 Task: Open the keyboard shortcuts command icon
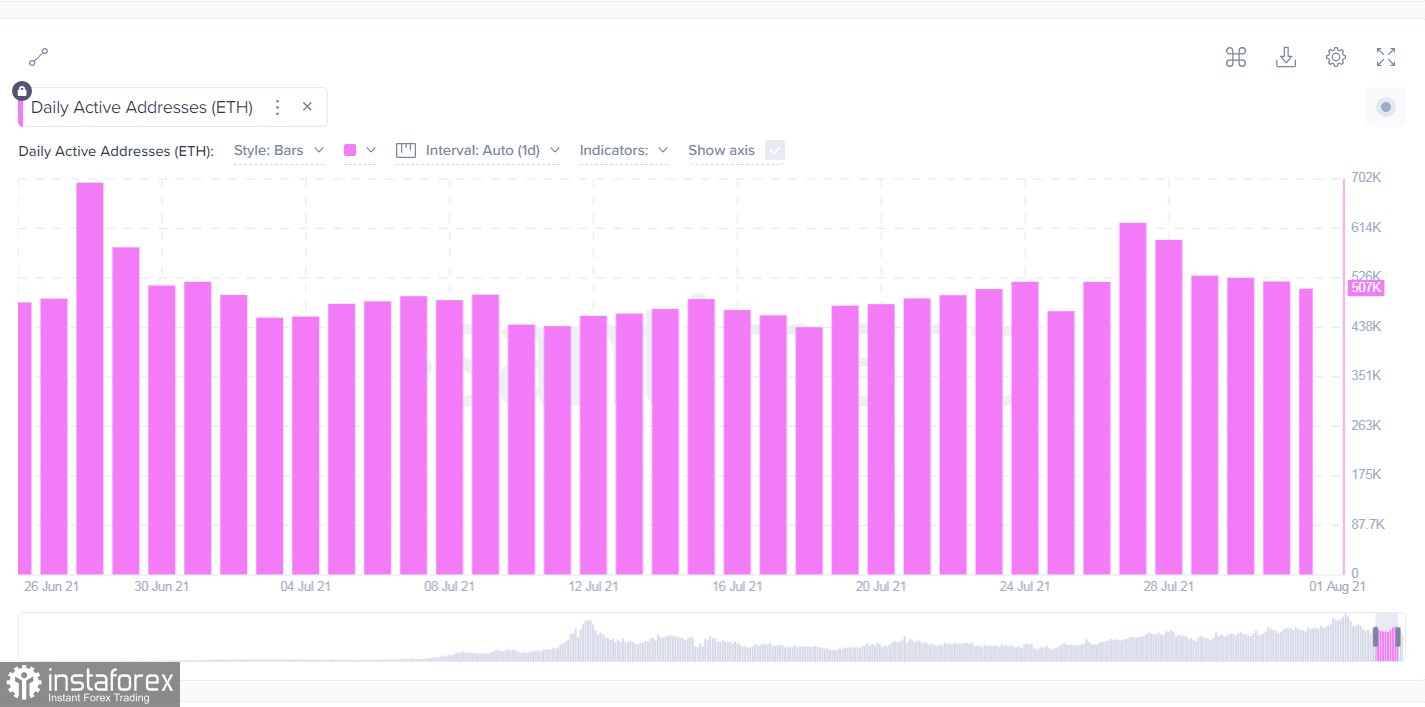(1236, 57)
